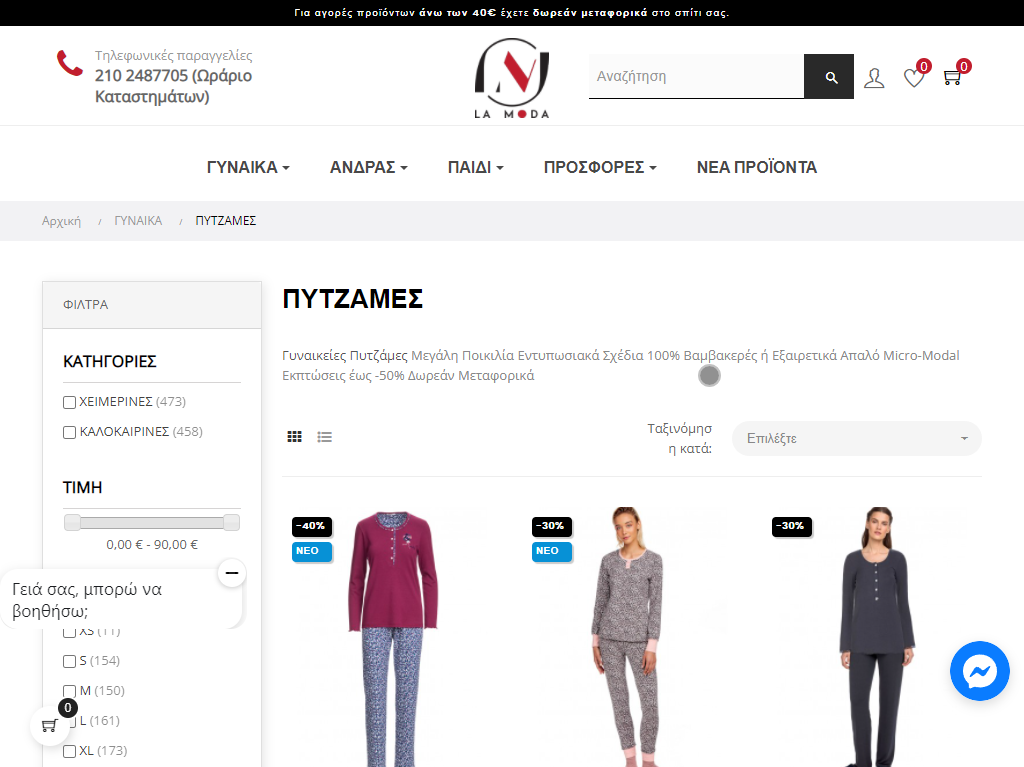Minimize the chat greeting popup
The image size is (1024, 767).
(231, 573)
